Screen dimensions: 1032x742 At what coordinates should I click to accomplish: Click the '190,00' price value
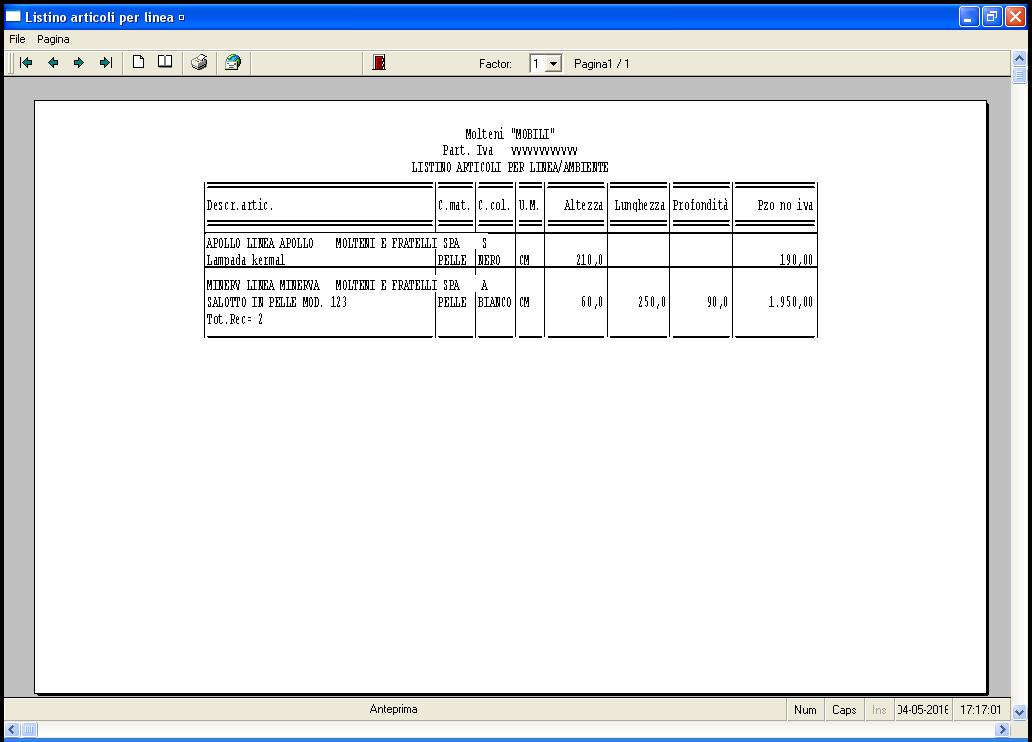coord(796,260)
